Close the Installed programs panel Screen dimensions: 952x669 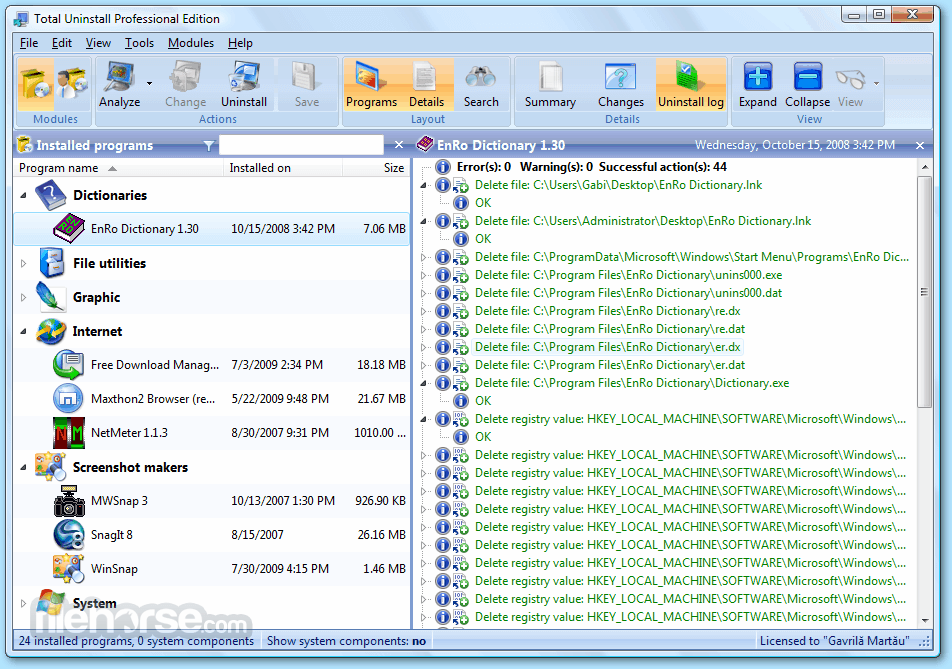click(x=399, y=145)
